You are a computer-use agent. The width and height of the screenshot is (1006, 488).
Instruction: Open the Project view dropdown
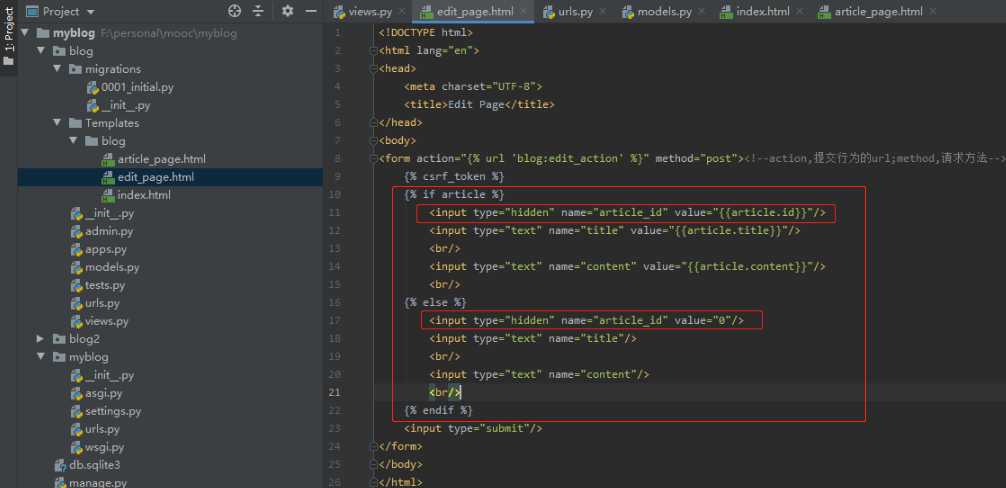[90, 12]
